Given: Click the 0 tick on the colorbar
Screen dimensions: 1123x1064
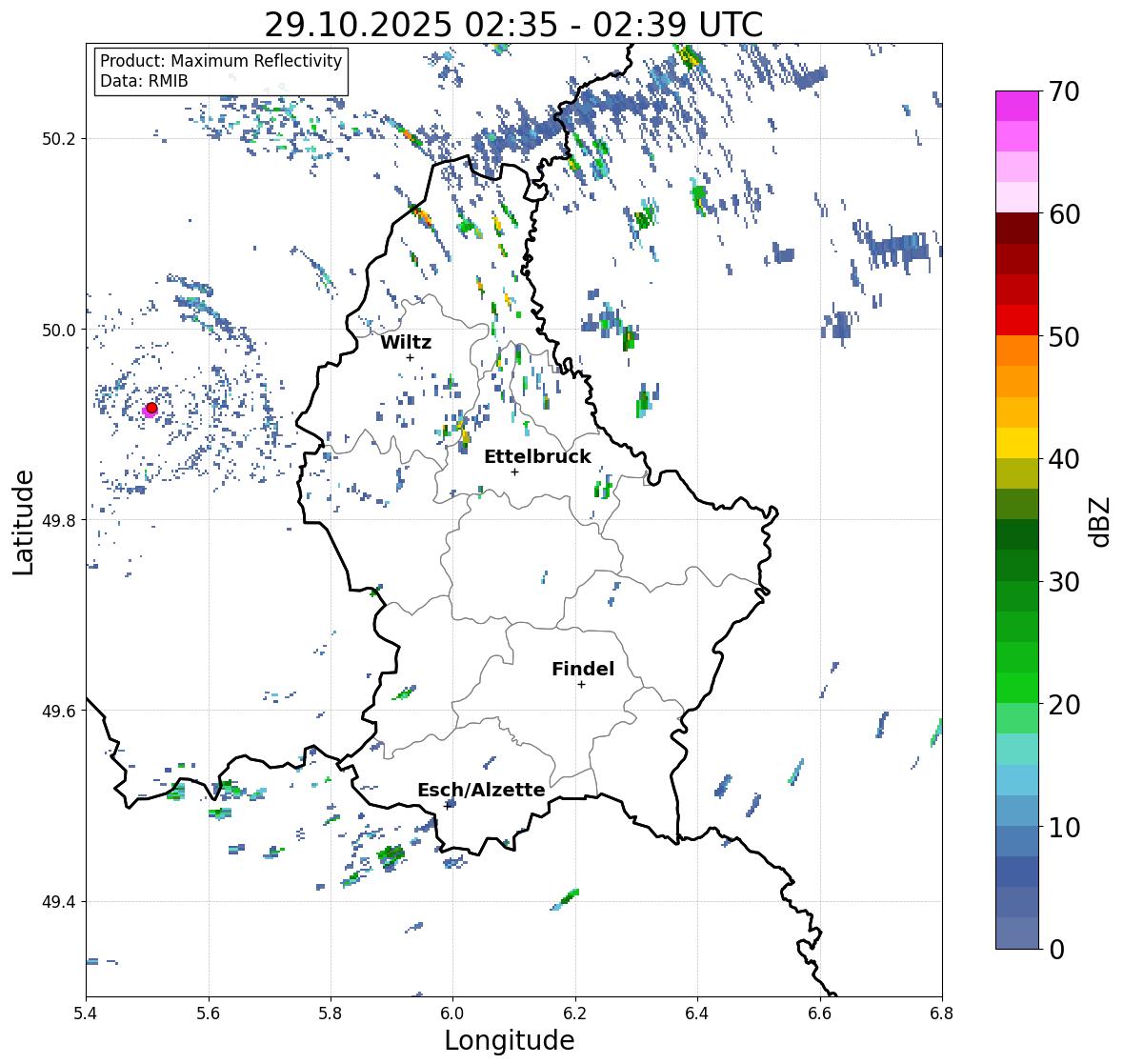Looking at the screenshot, I should pos(1056,950).
